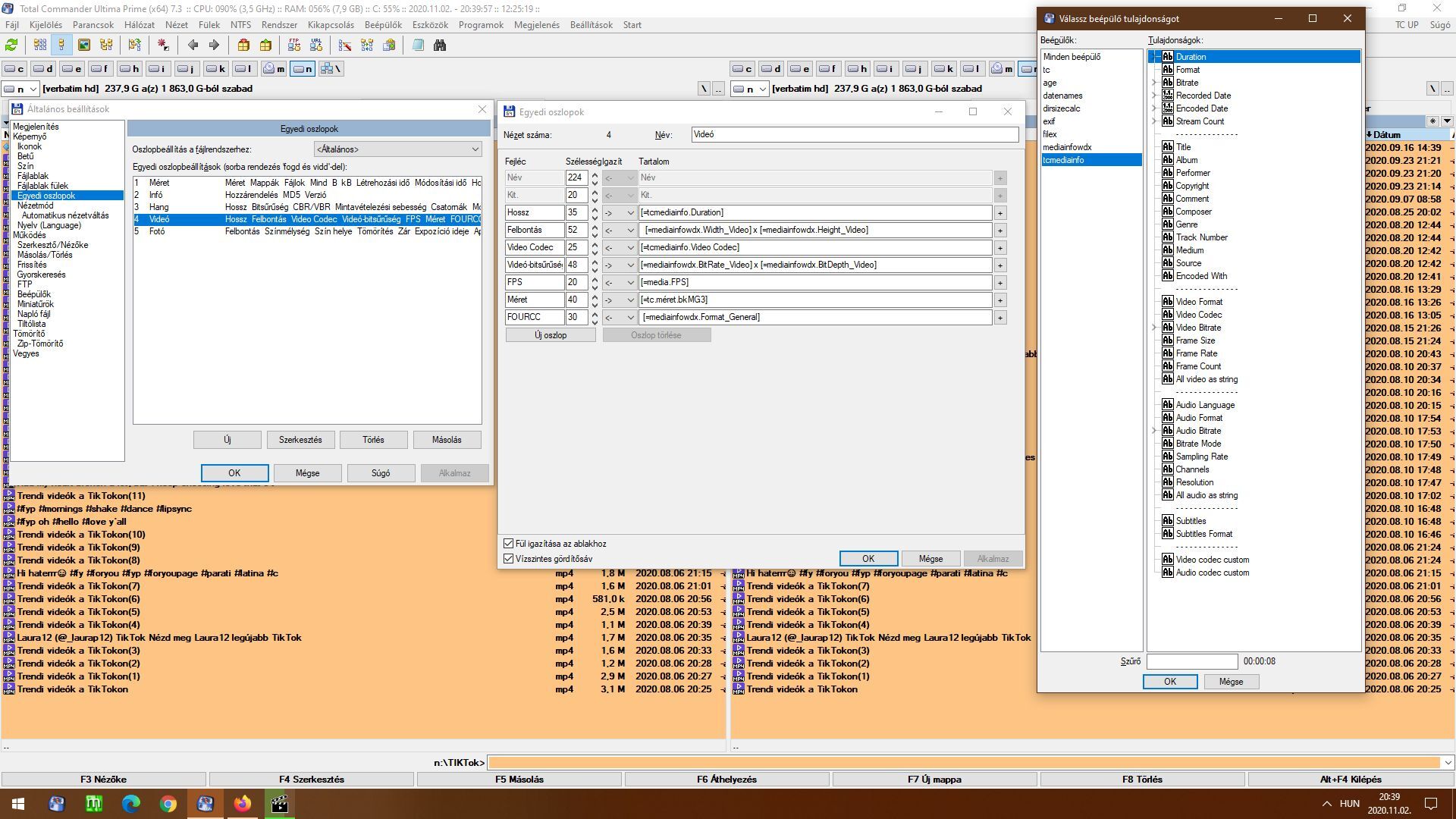The width and height of the screenshot is (1456, 819).
Task: Click the binoculars search icon
Action: point(440,45)
